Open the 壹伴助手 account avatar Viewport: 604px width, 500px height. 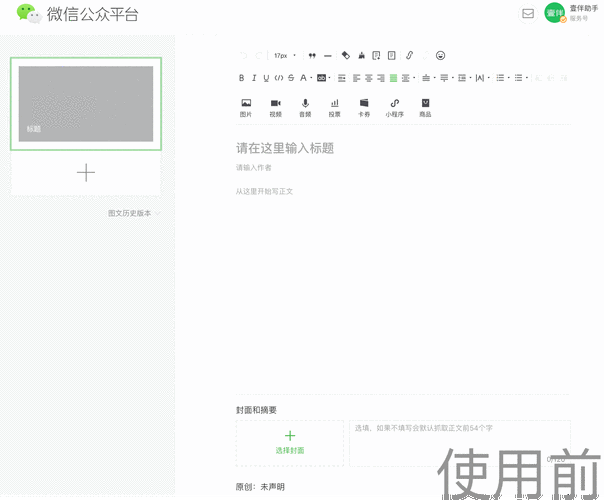click(555, 13)
